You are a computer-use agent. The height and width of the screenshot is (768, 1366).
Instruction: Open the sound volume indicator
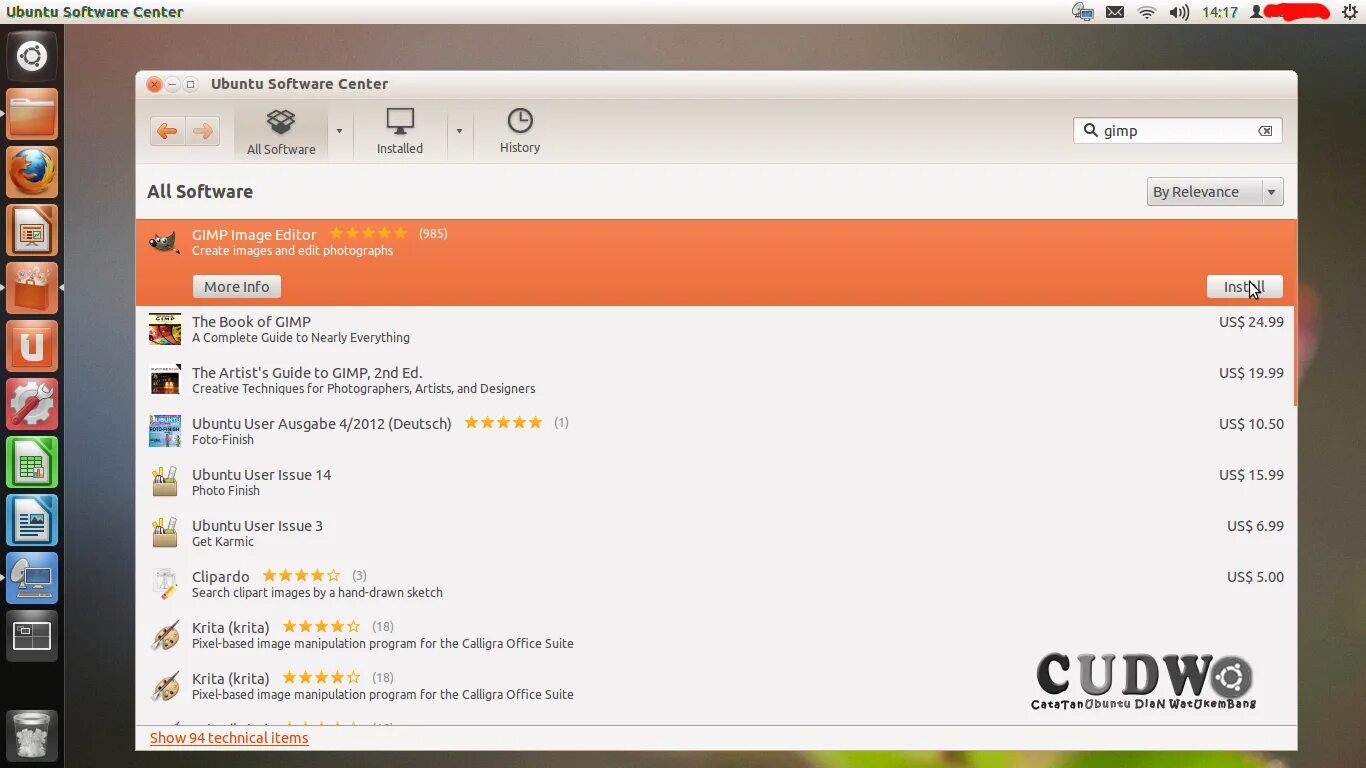pos(1179,12)
